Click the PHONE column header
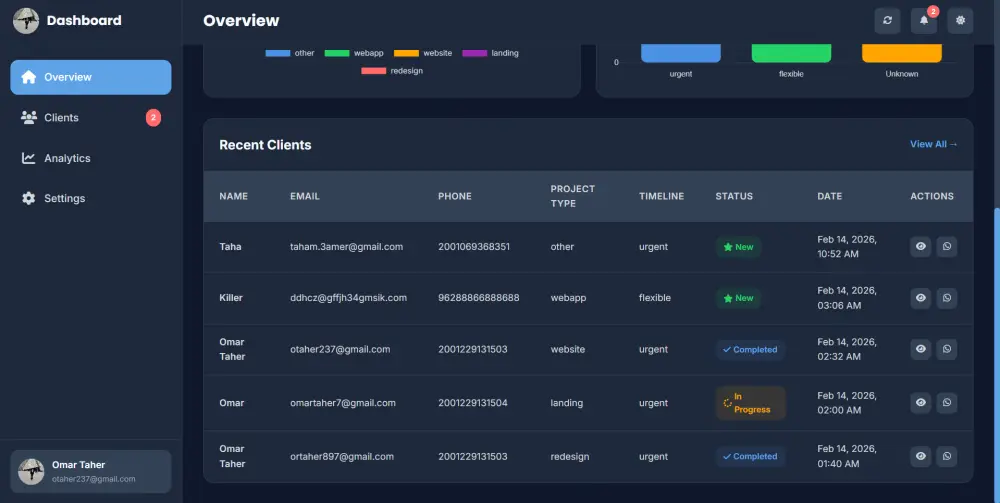Viewport: 1000px width, 503px height. click(x=455, y=196)
